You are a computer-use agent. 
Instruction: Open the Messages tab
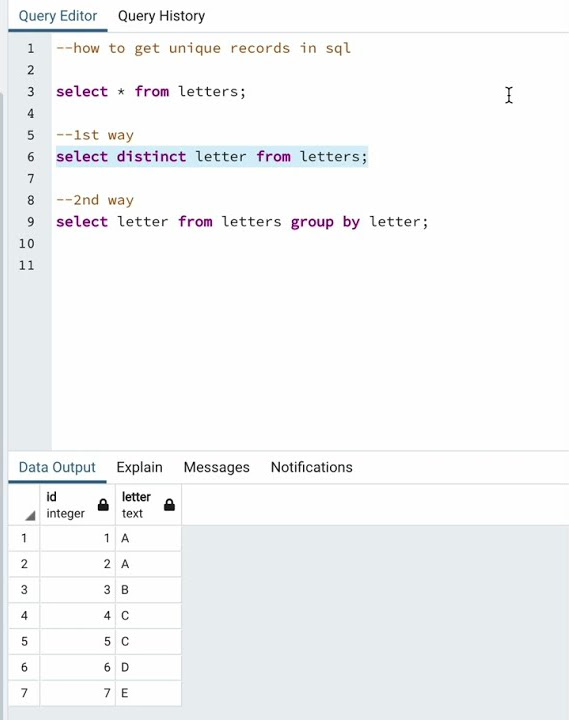click(x=217, y=467)
